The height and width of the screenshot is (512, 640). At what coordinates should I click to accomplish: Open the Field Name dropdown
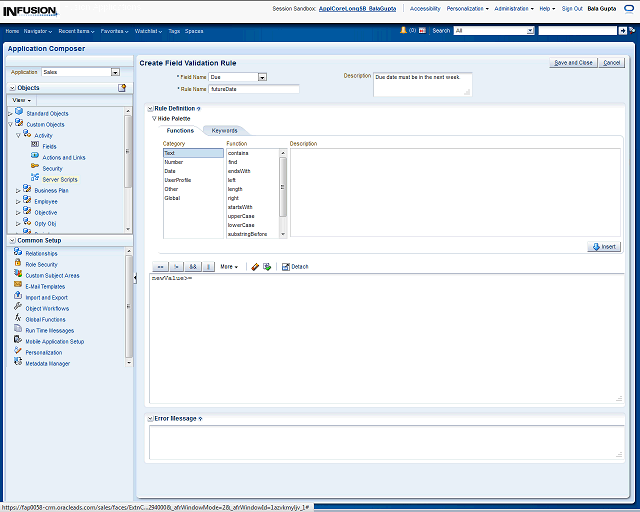point(262,76)
